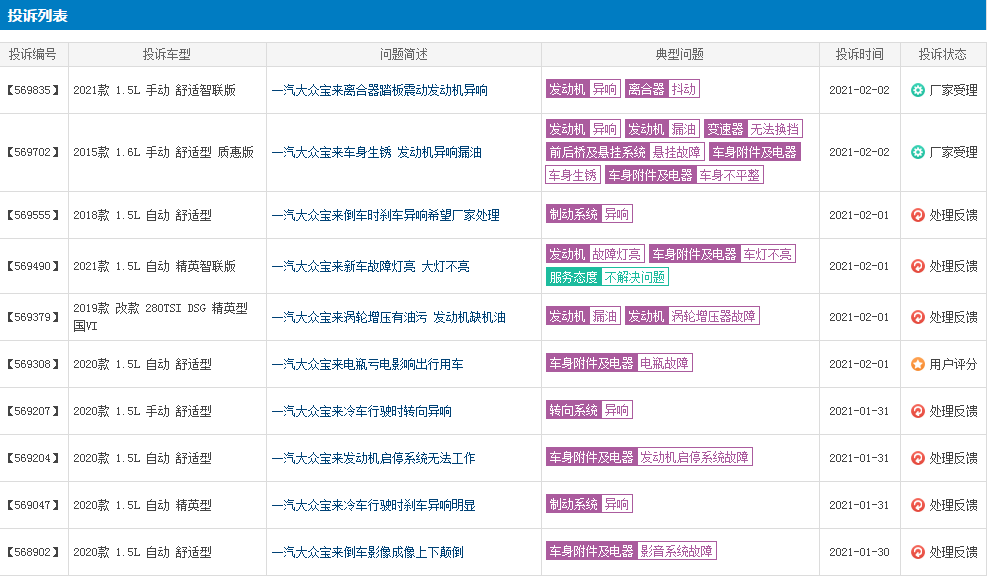
Task: Click 发动机 故障灯亮 tag
Action: pyautogui.click(x=595, y=254)
